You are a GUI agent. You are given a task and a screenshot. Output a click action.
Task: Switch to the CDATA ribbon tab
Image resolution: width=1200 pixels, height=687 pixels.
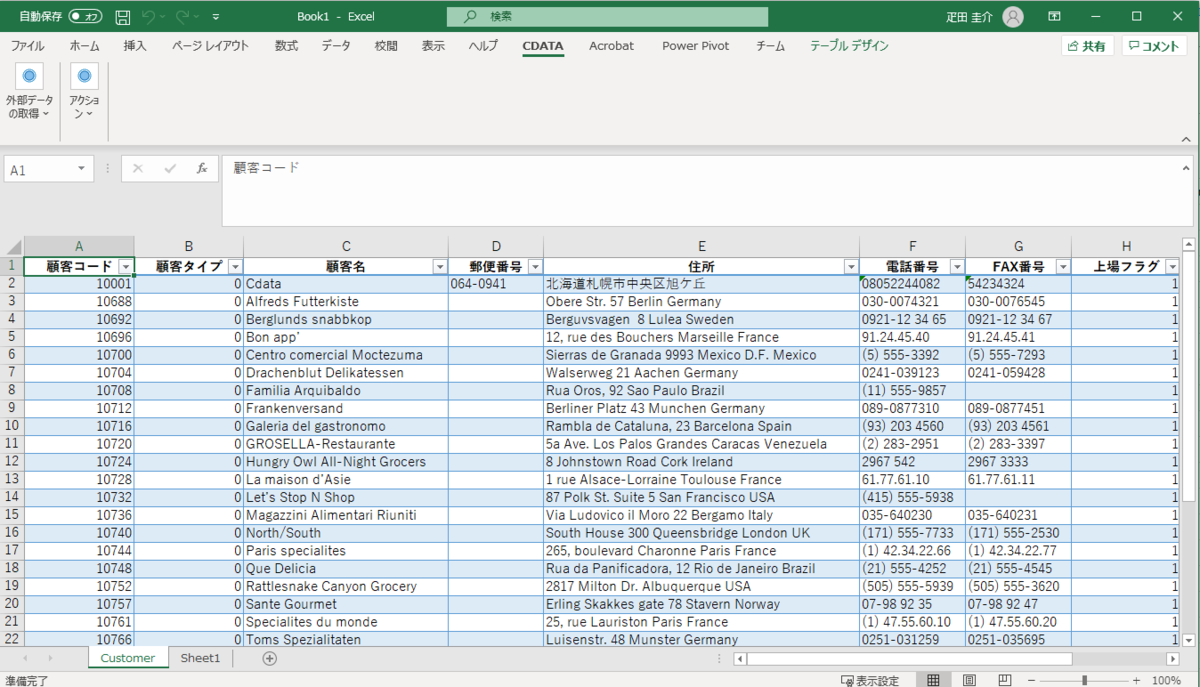coord(543,46)
